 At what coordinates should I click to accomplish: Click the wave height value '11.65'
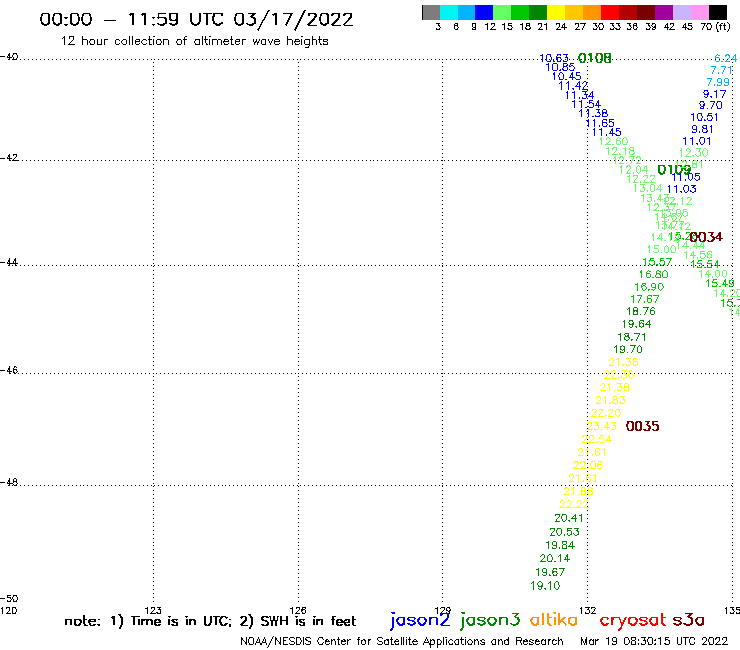[x=600, y=123]
